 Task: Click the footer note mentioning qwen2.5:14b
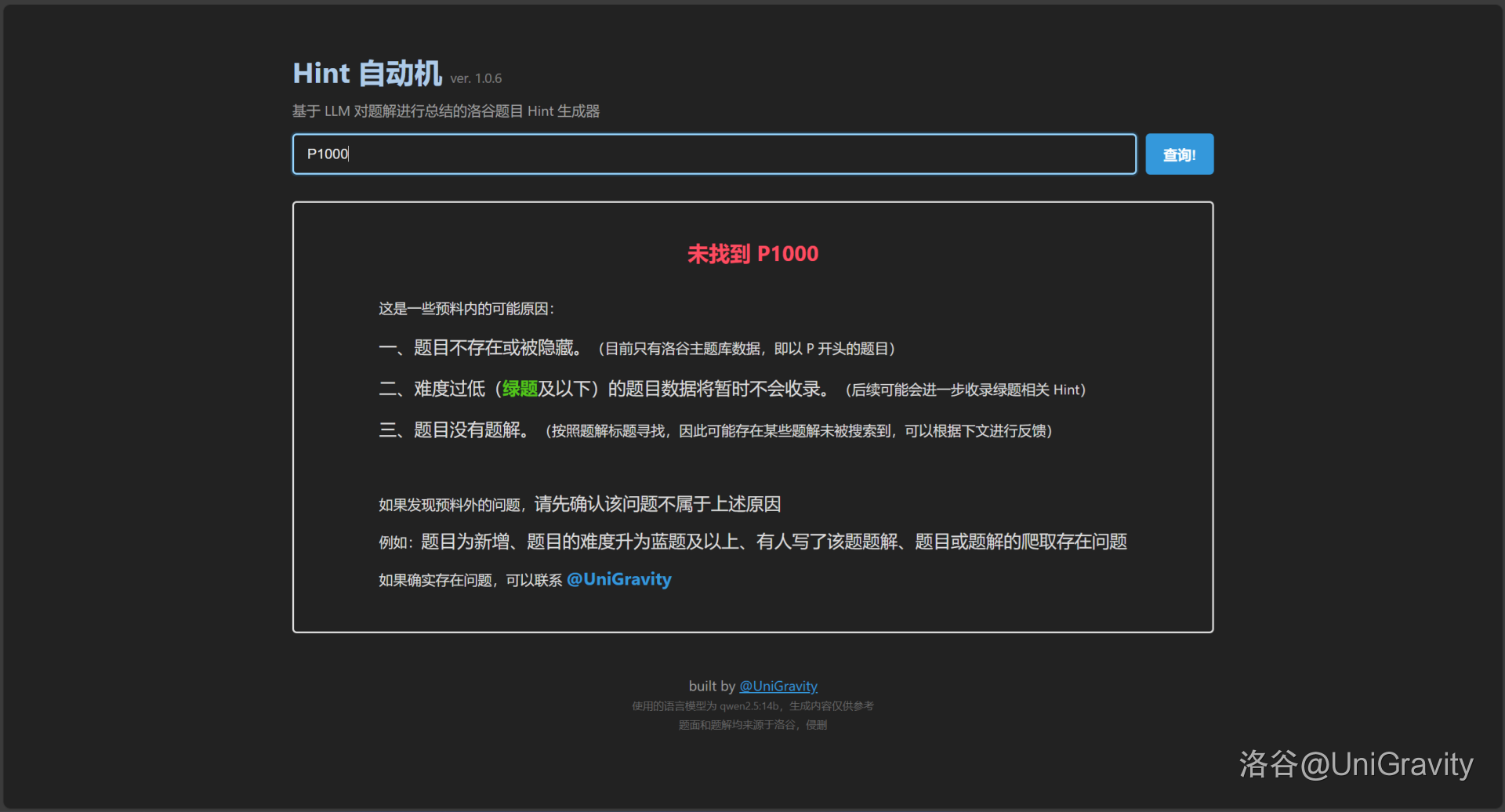(x=752, y=706)
